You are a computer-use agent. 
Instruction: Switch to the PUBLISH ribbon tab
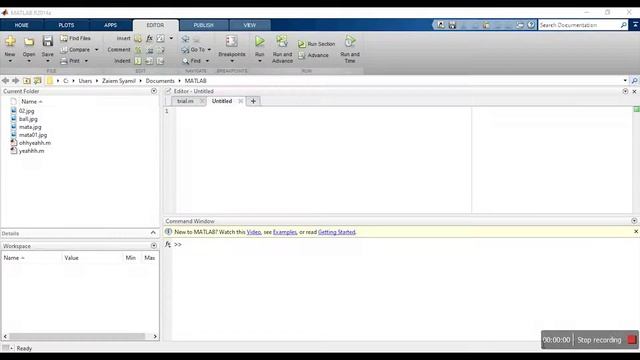pos(204,25)
